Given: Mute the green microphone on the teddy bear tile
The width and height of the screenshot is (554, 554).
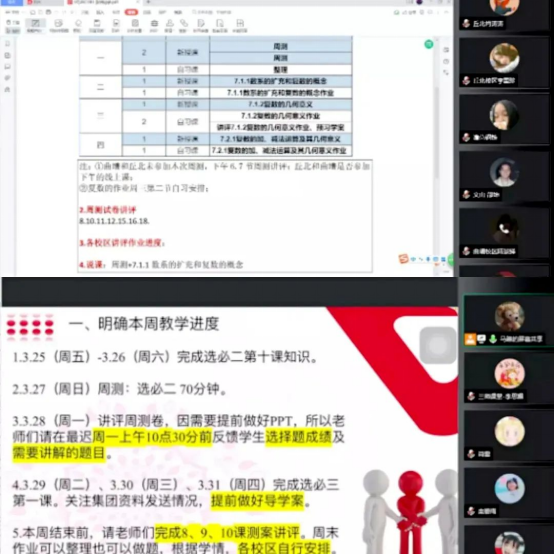Looking at the screenshot, I should pos(493,339).
